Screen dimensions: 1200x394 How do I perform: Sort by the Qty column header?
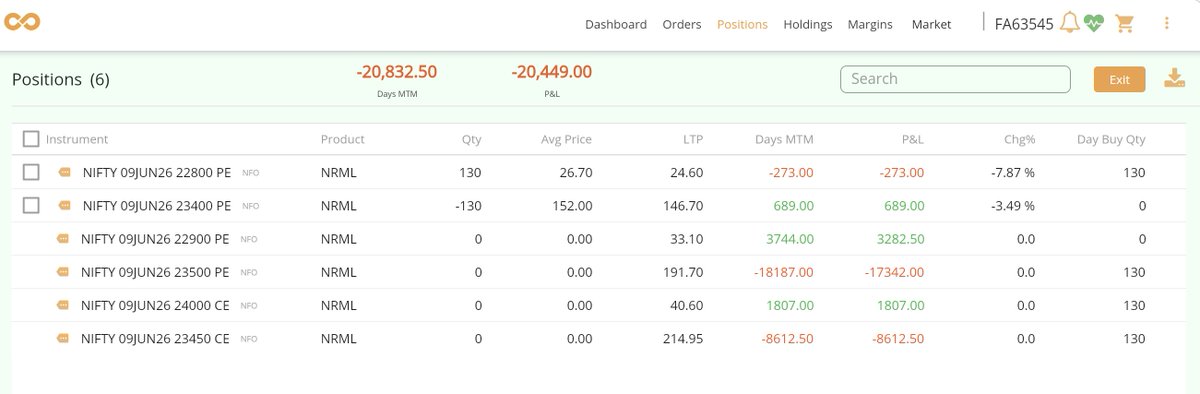471,139
